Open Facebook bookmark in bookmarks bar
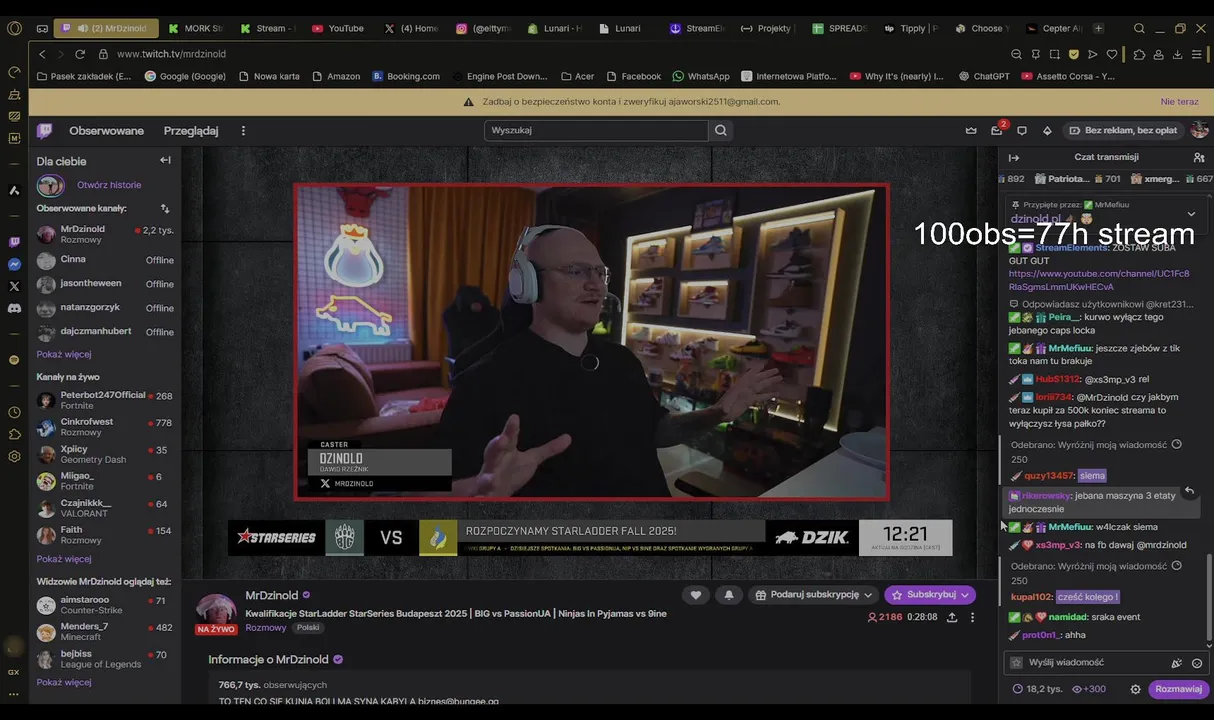The width and height of the screenshot is (1214, 720). click(632, 76)
